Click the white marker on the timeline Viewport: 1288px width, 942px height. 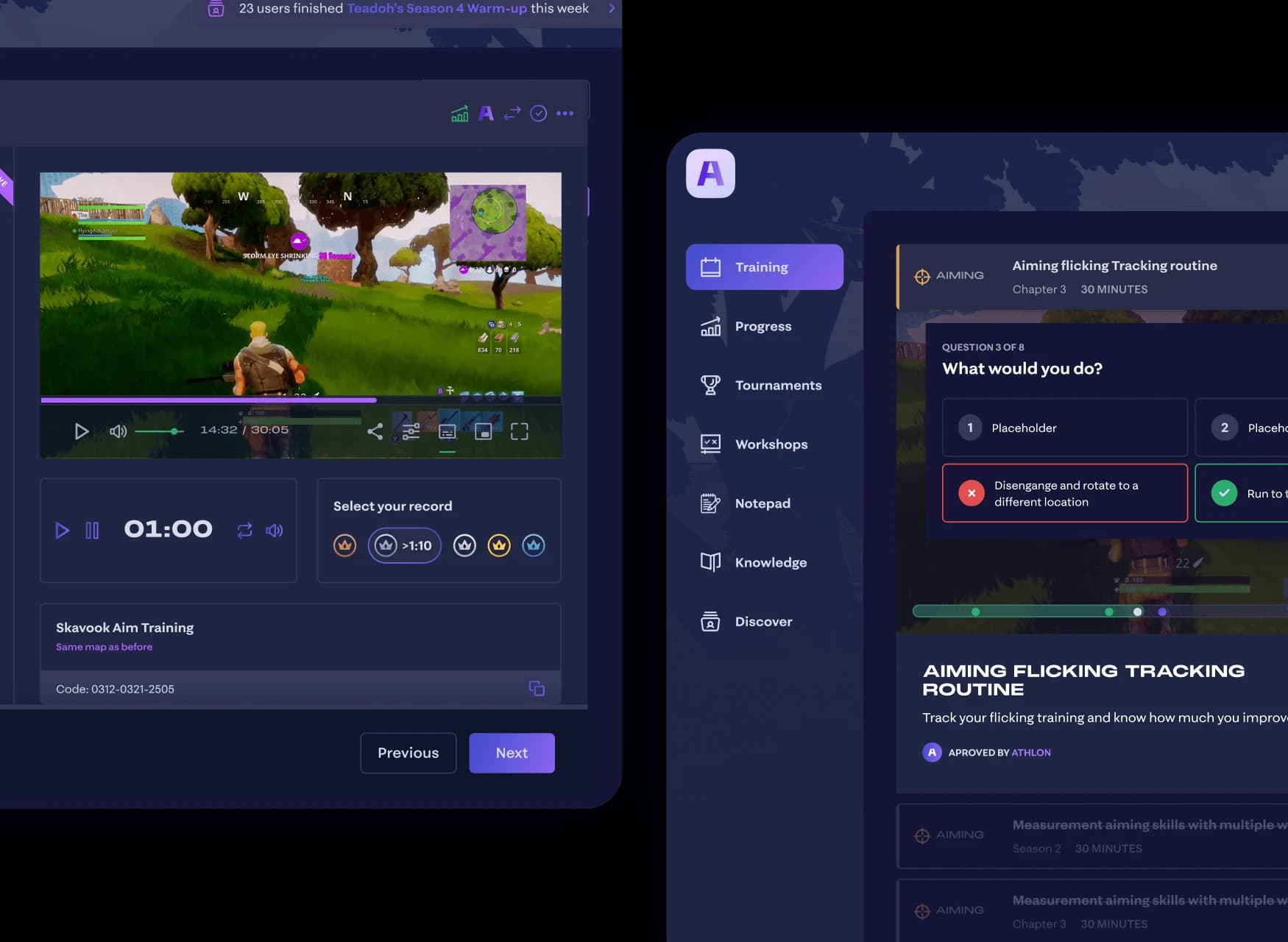pyautogui.click(x=1138, y=612)
